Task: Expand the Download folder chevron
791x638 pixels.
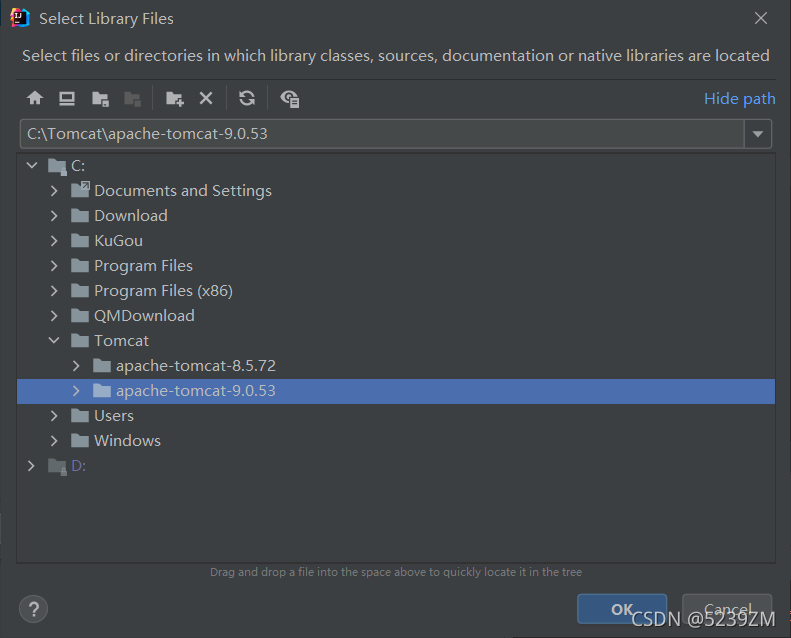Action: coord(54,216)
